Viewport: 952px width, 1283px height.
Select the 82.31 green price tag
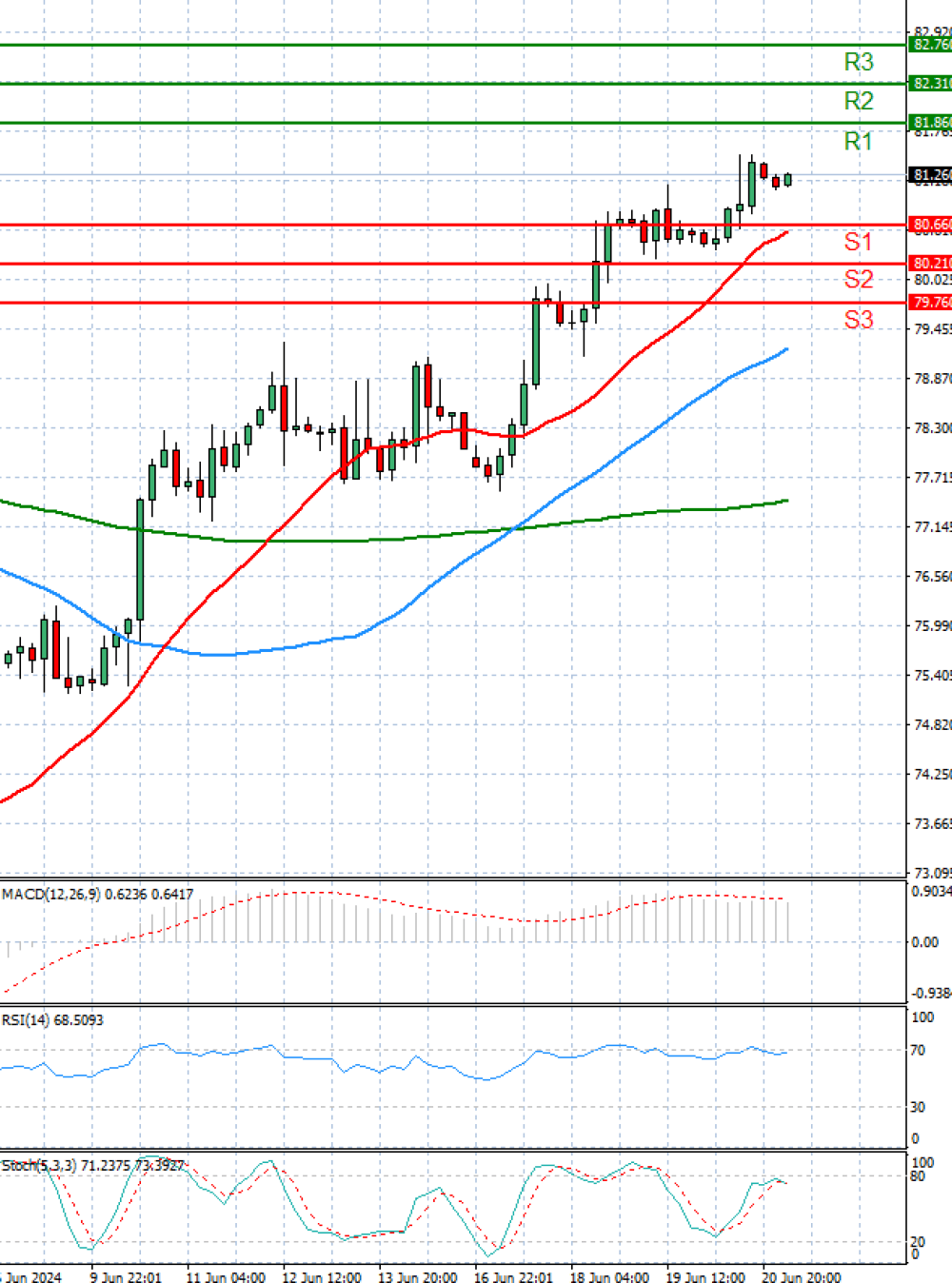pyautogui.click(x=930, y=84)
